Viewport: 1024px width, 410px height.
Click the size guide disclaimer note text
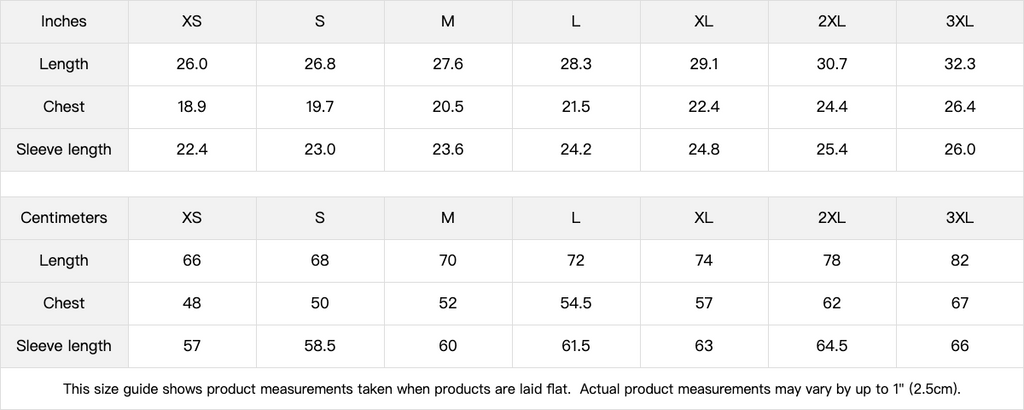512,388
